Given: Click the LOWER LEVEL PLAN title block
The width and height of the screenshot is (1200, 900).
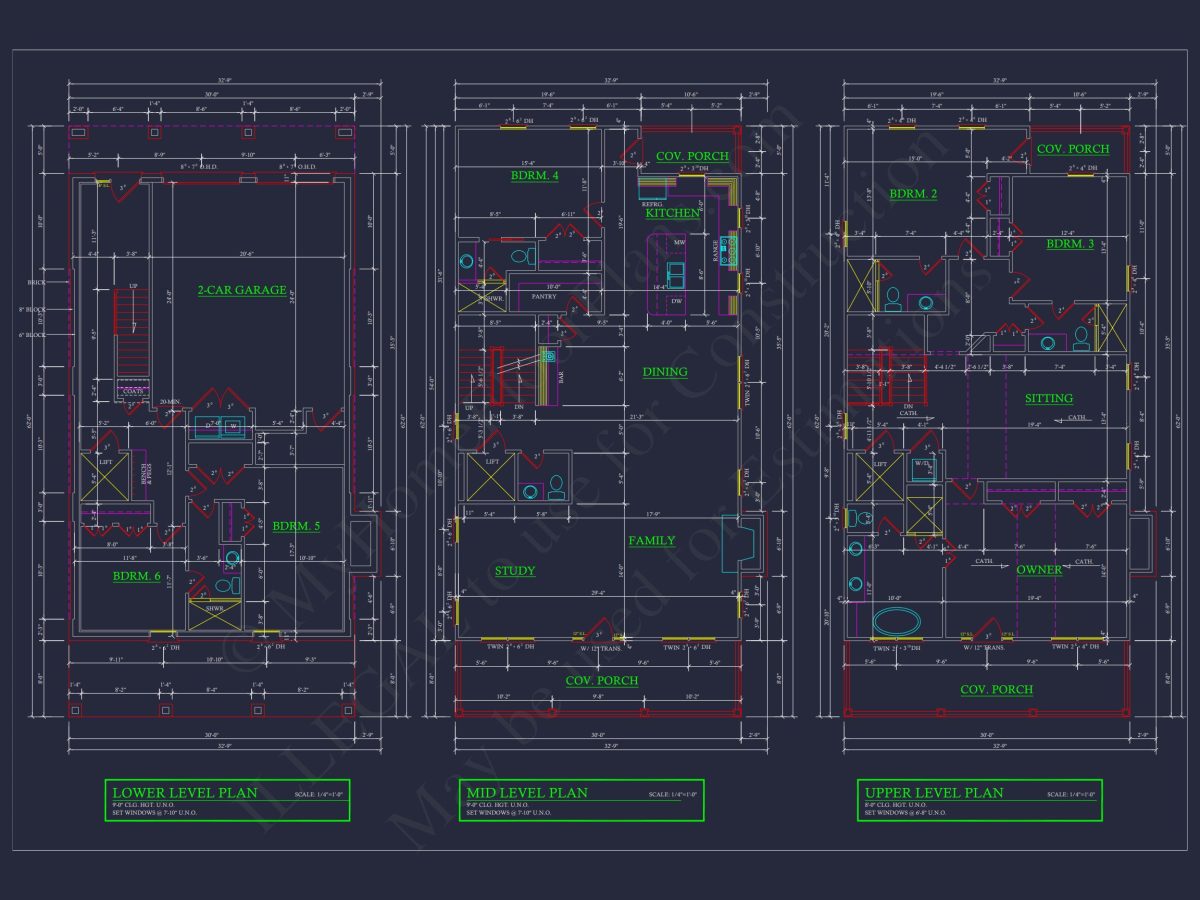Looking at the screenshot, I should [228, 800].
